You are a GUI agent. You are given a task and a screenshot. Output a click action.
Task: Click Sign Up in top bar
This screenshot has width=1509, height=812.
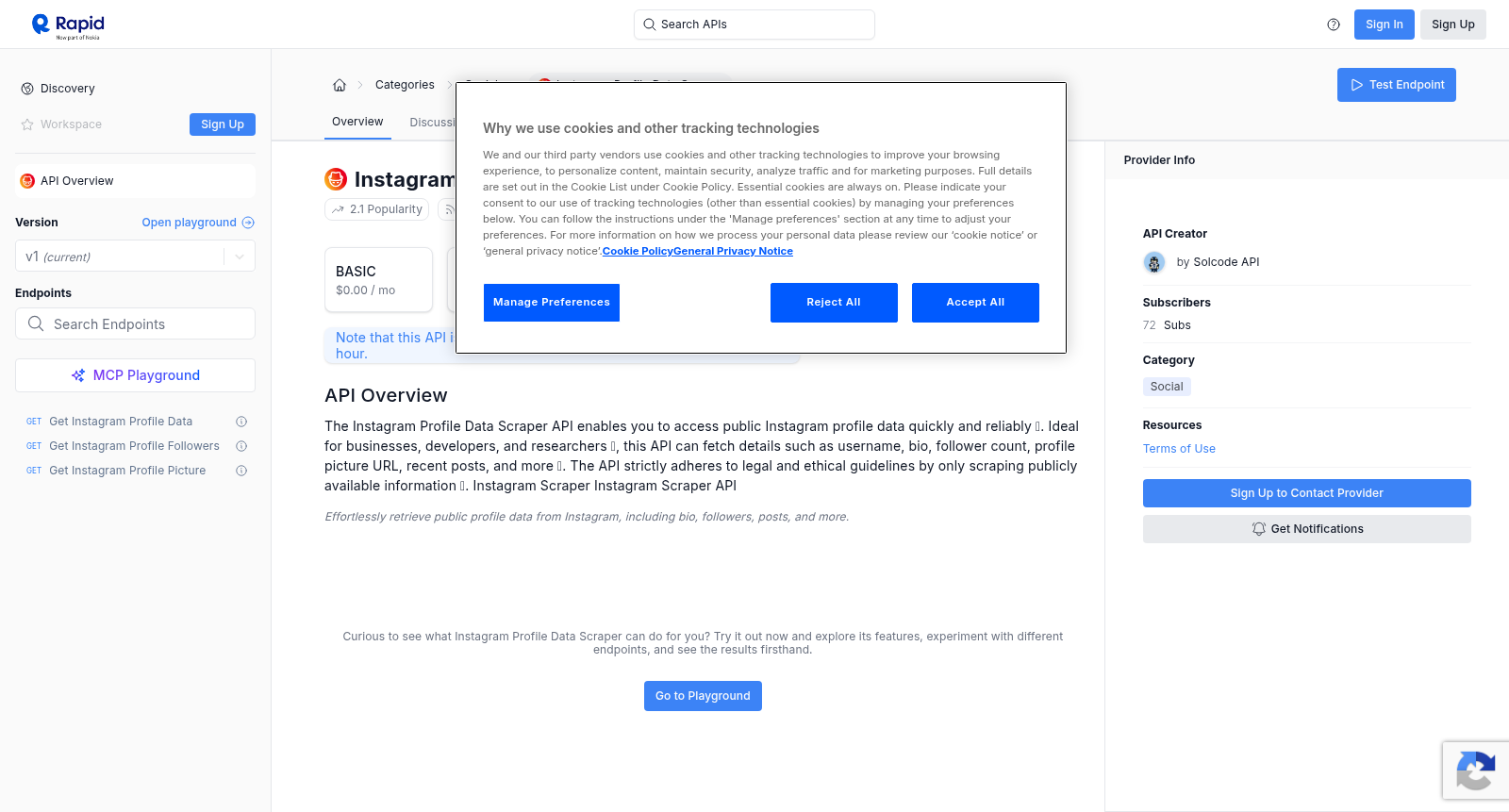[x=1452, y=25]
